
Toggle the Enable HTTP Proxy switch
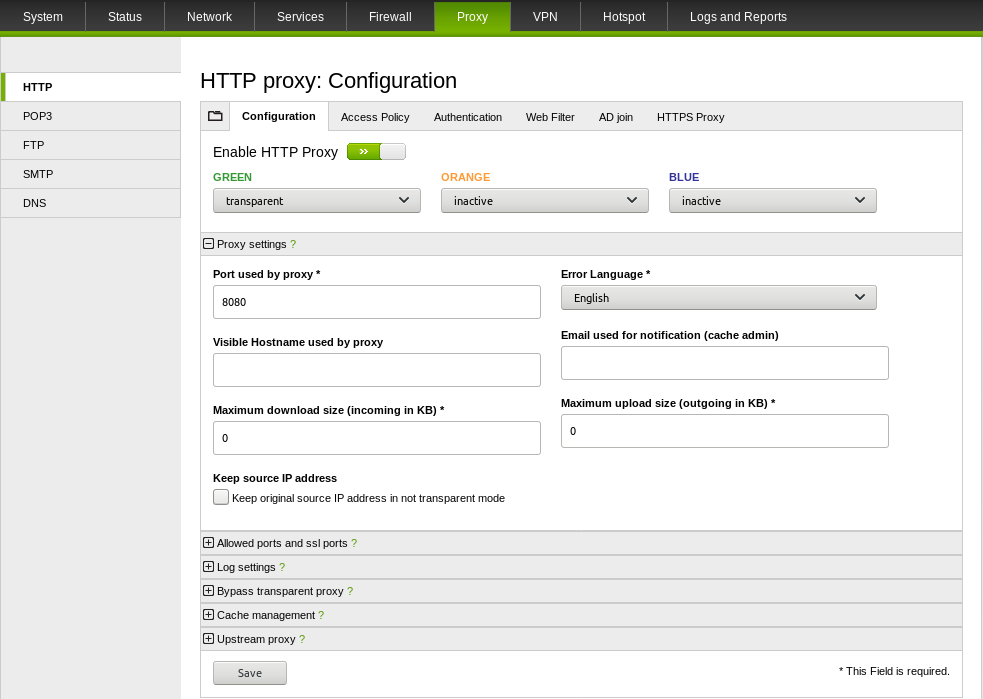[x=376, y=152]
